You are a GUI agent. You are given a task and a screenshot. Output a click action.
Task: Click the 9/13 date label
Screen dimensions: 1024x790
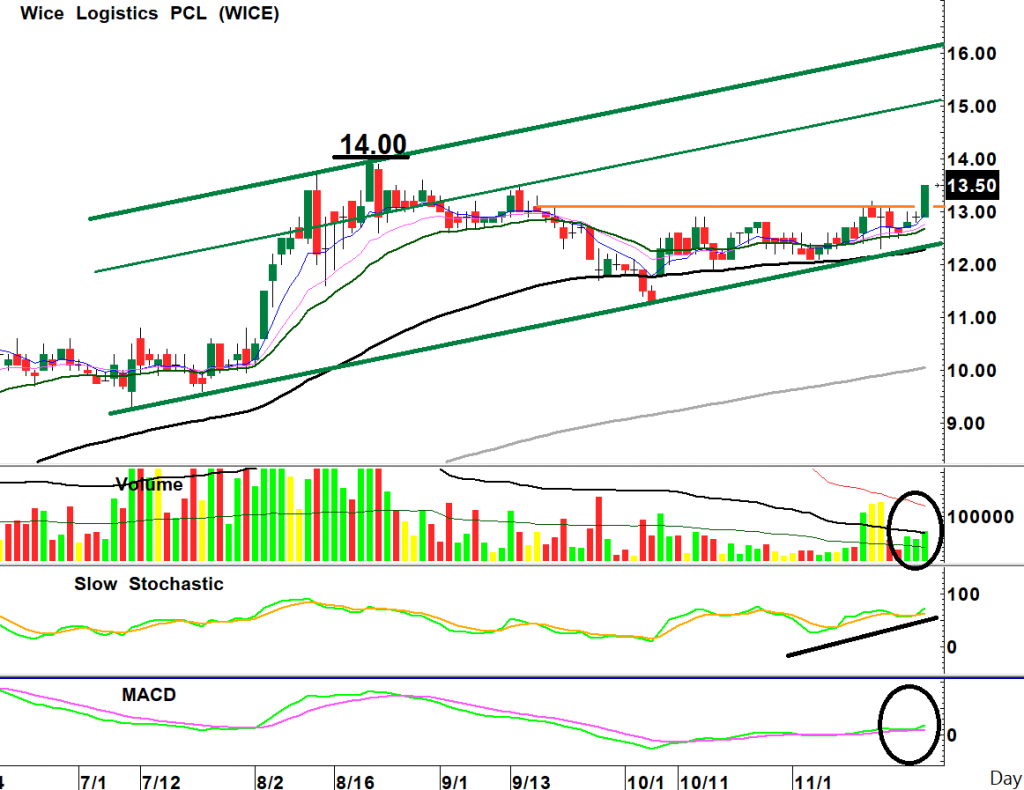(531, 782)
